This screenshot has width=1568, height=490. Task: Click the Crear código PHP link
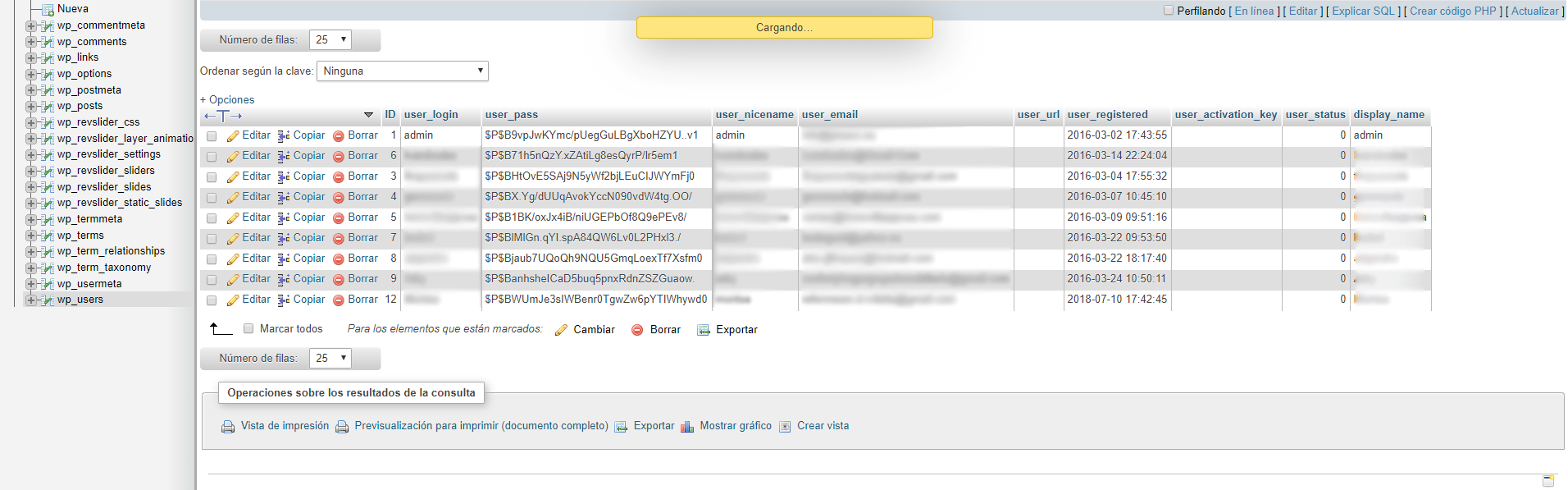pos(1452,11)
